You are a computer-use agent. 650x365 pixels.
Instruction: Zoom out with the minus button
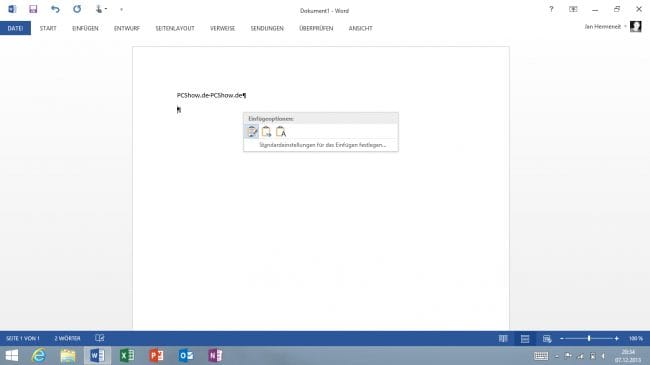[x=562, y=339]
